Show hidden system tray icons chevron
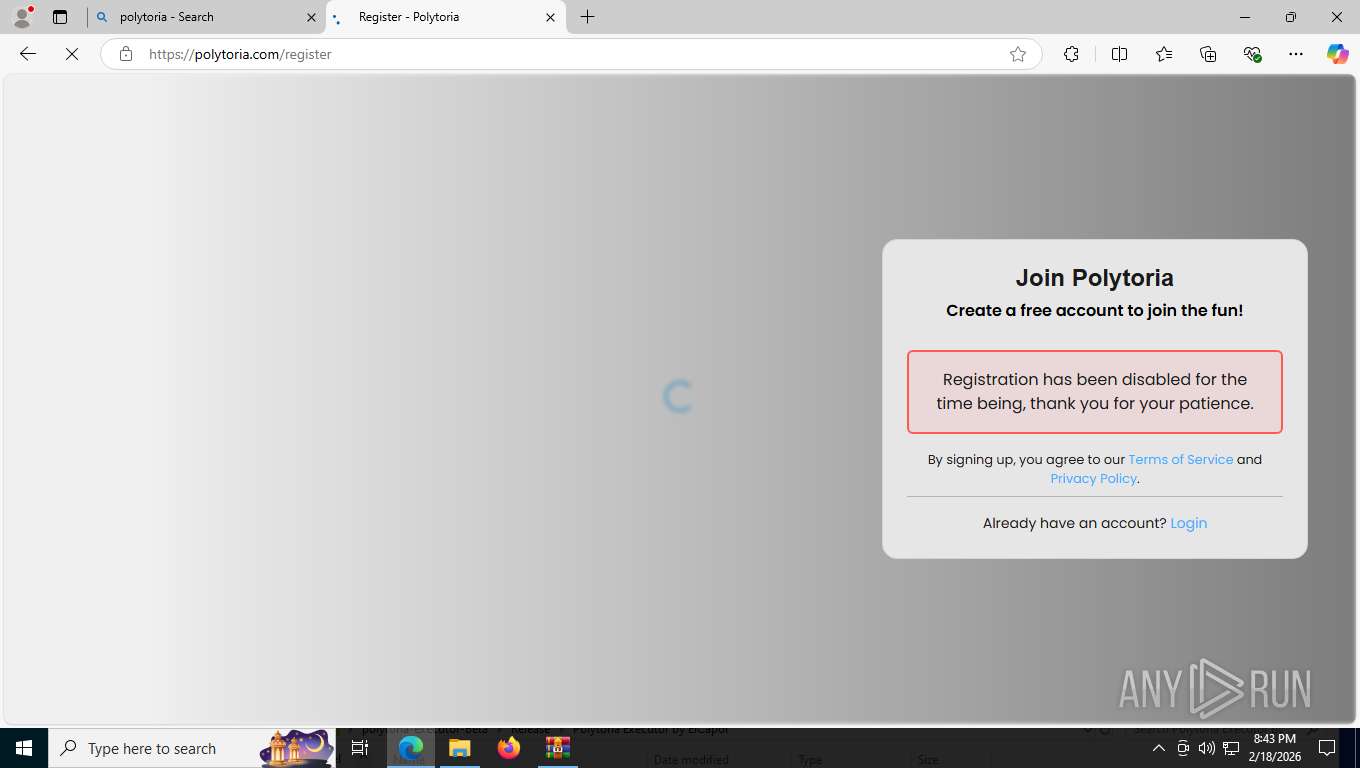1360x768 pixels. tap(1158, 748)
